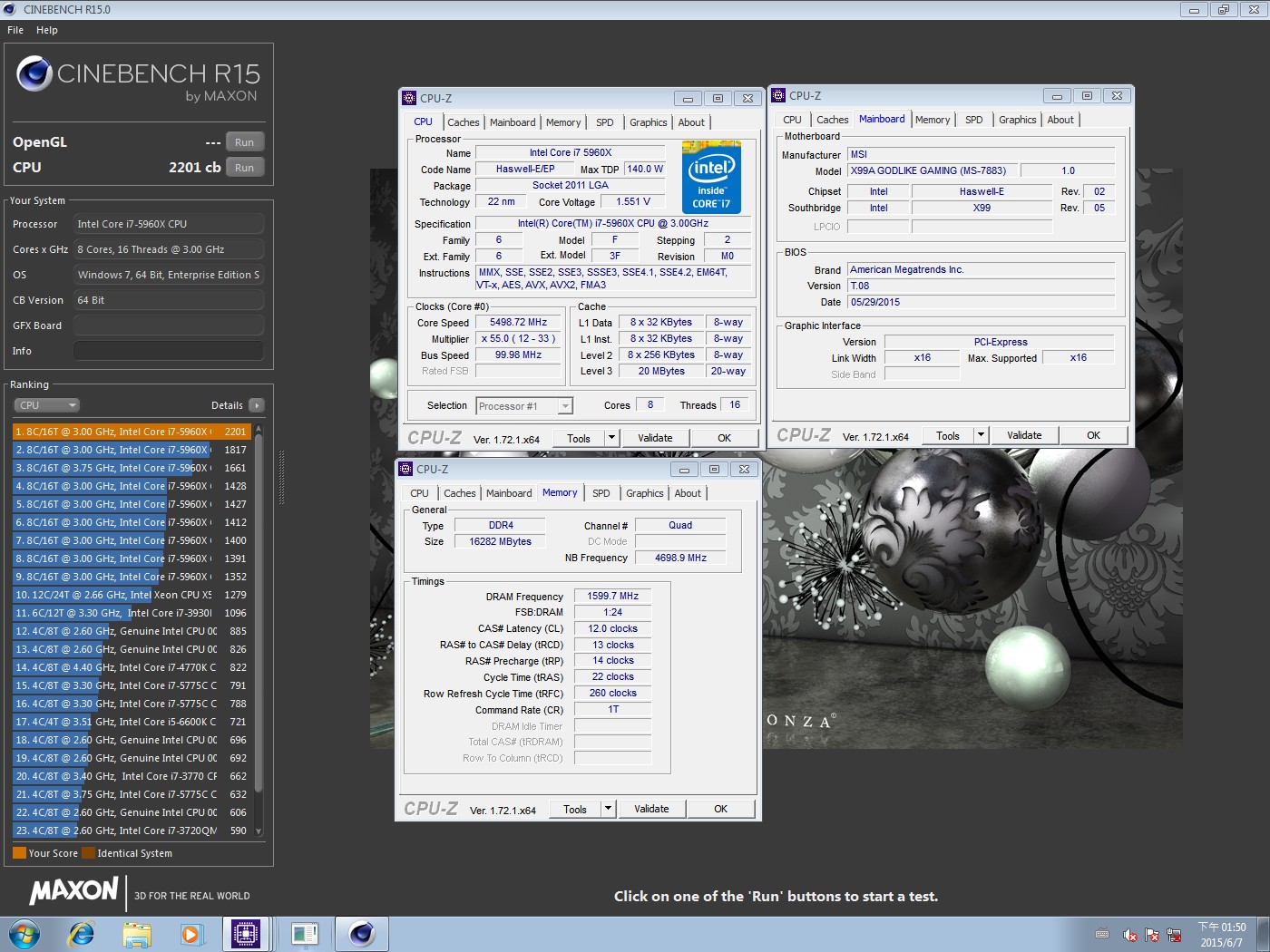This screenshot has height=952, width=1270.
Task: Open About tab in Memory window
Action: 688,493
